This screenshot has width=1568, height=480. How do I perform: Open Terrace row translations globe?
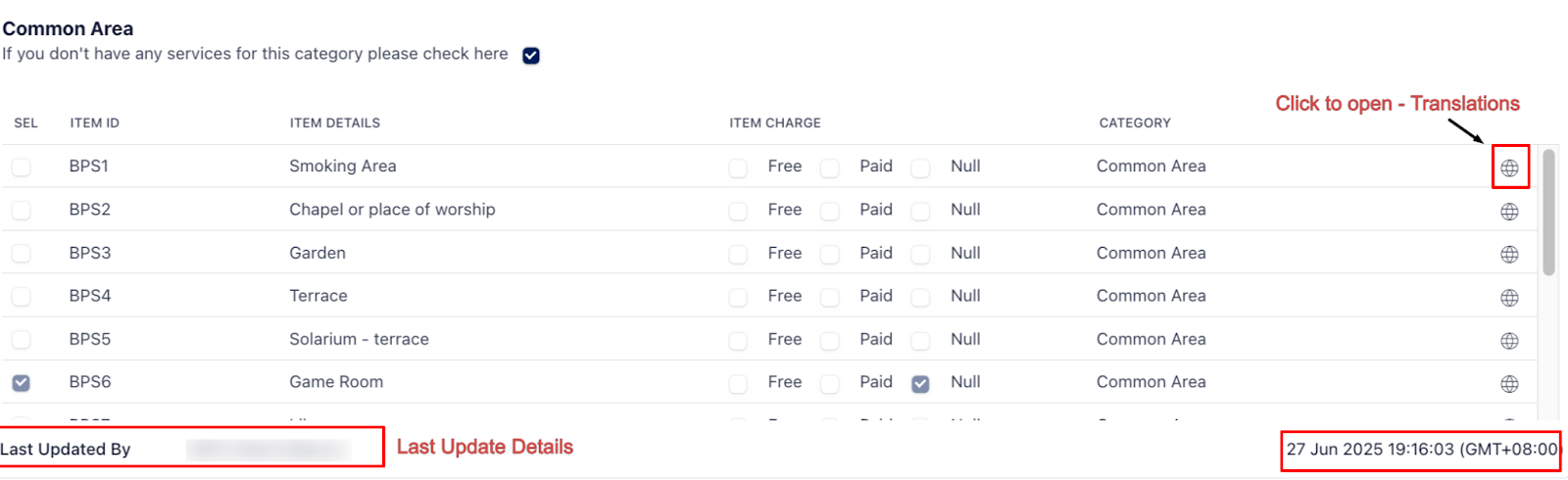point(1509,298)
